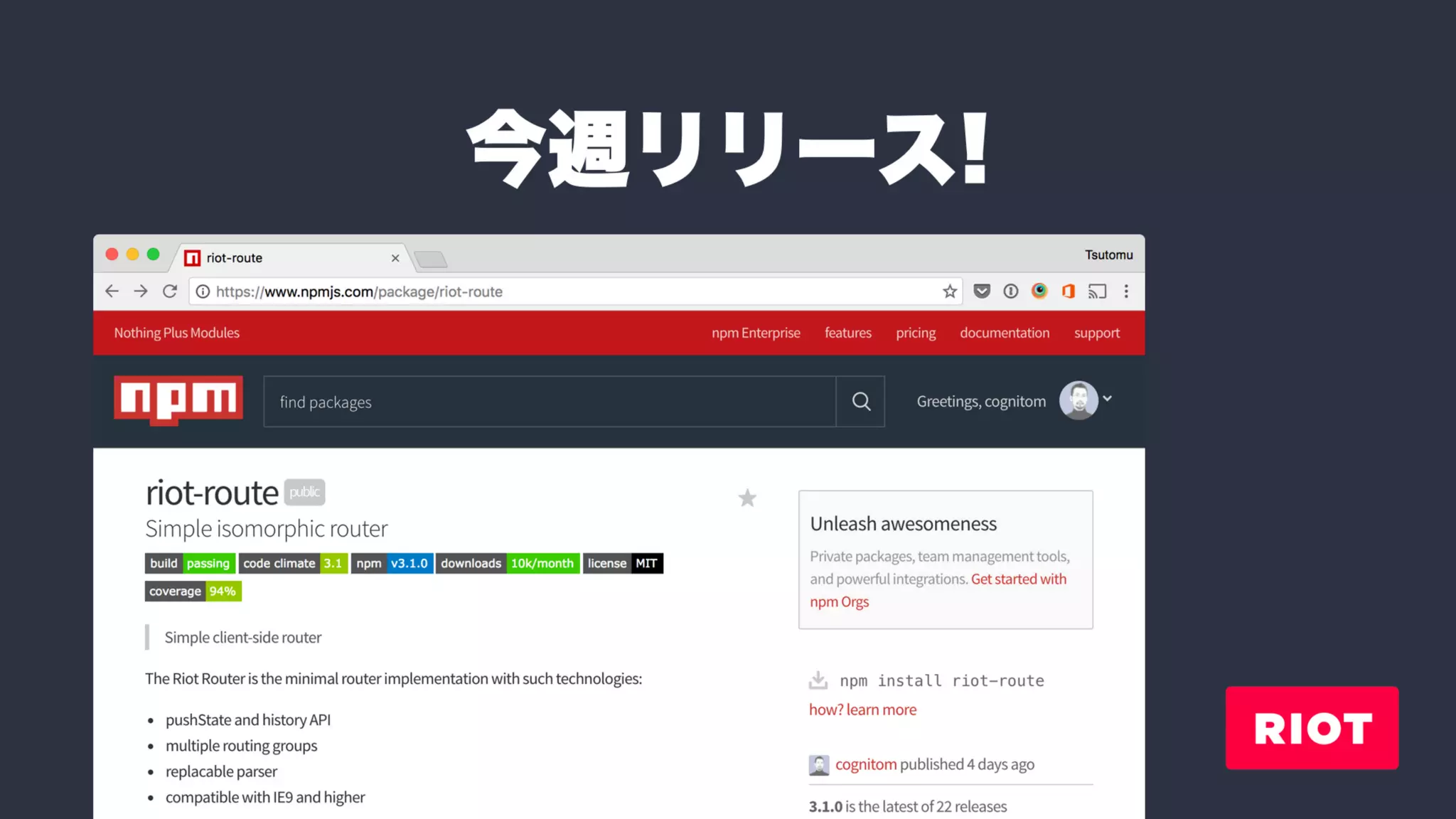Image resolution: width=1456 pixels, height=819 pixels.
Task: Click the code climate 3.1 badge
Action: [x=293, y=563]
